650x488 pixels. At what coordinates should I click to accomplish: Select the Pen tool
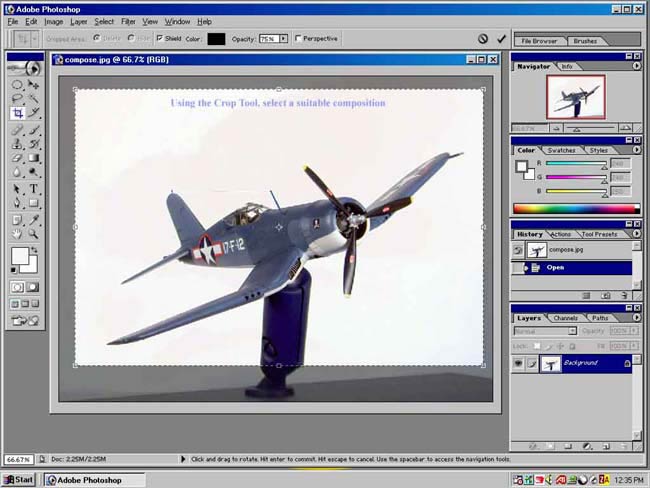click(17, 203)
